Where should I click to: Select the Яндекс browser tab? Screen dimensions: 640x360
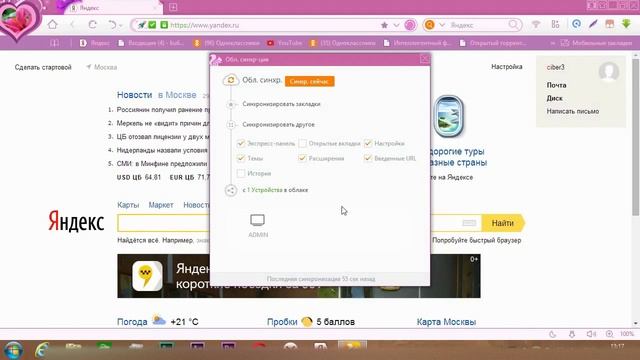(114, 8)
